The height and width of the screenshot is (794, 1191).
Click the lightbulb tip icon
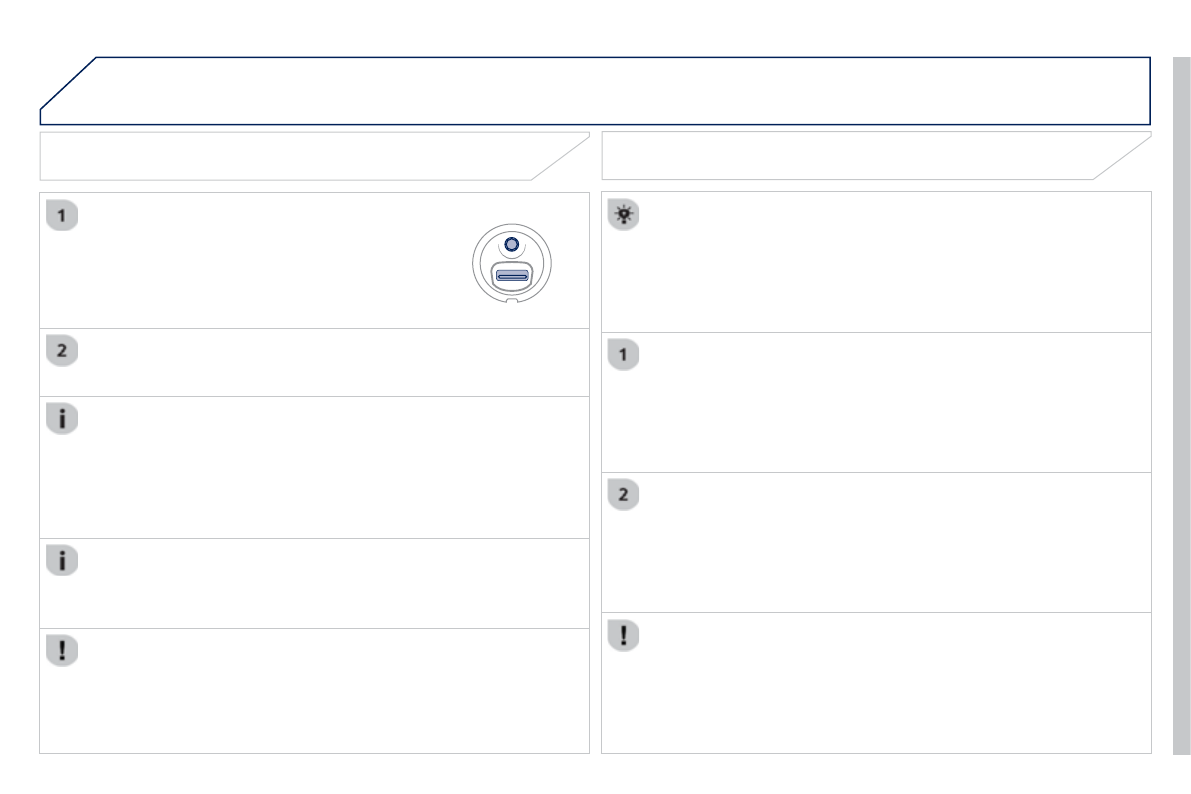pyautogui.click(x=624, y=216)
